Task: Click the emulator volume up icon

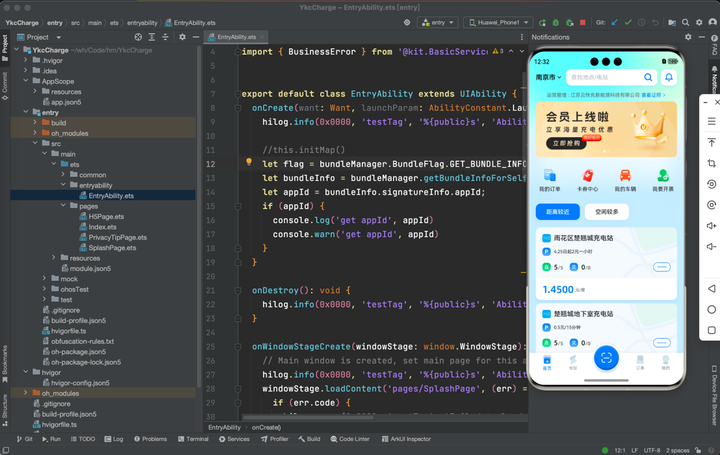Action: [711, 225]
